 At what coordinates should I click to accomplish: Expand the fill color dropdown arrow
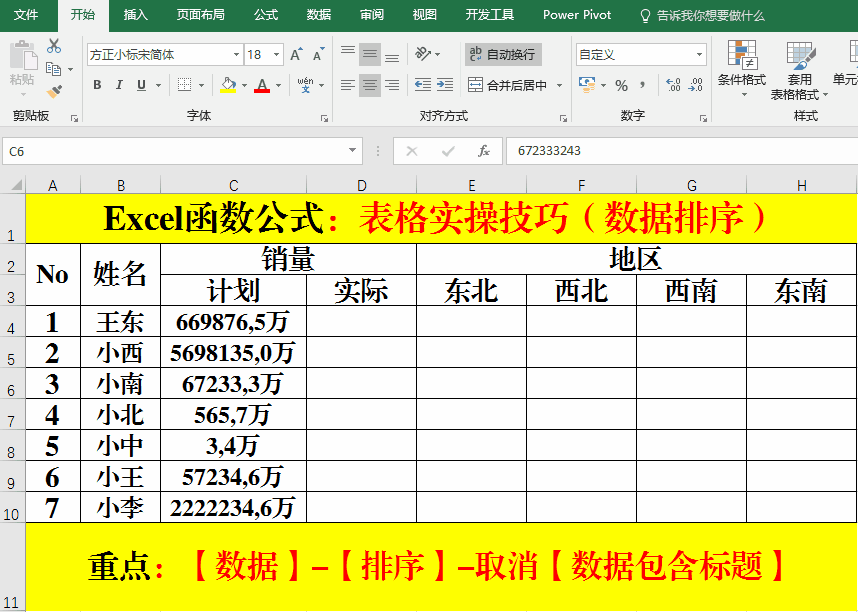pos(244,85)
